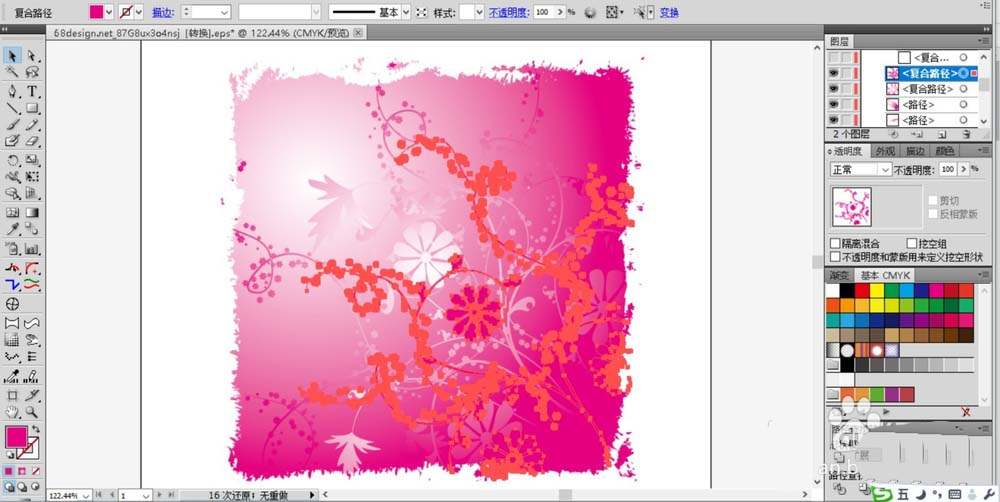The image size is (1000, 502).
Task: Open the stroke color dropdown in control bar
Action: point(138,12)
